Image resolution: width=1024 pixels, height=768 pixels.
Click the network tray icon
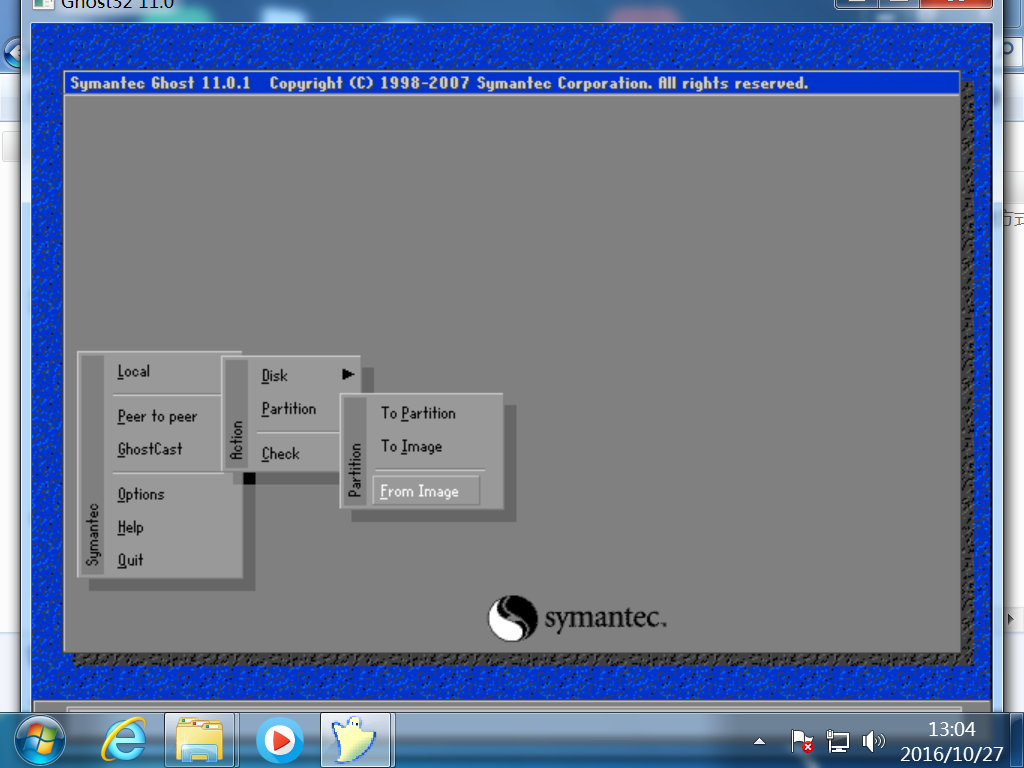pyautogui.click(x=837, y=741)
